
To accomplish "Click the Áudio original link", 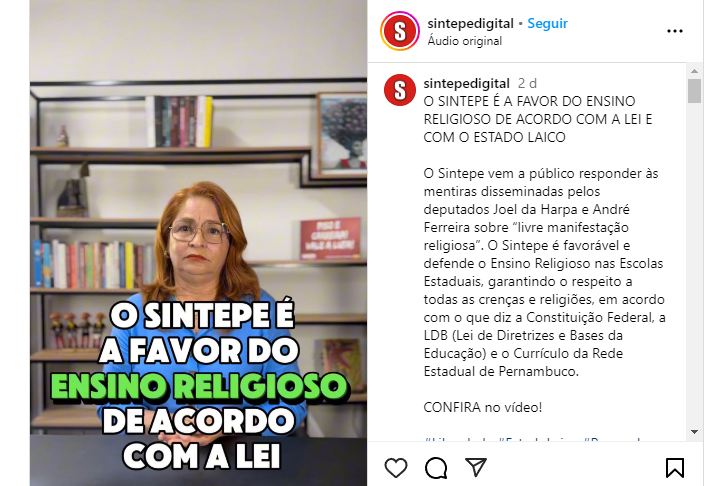I will coord(465,41).
